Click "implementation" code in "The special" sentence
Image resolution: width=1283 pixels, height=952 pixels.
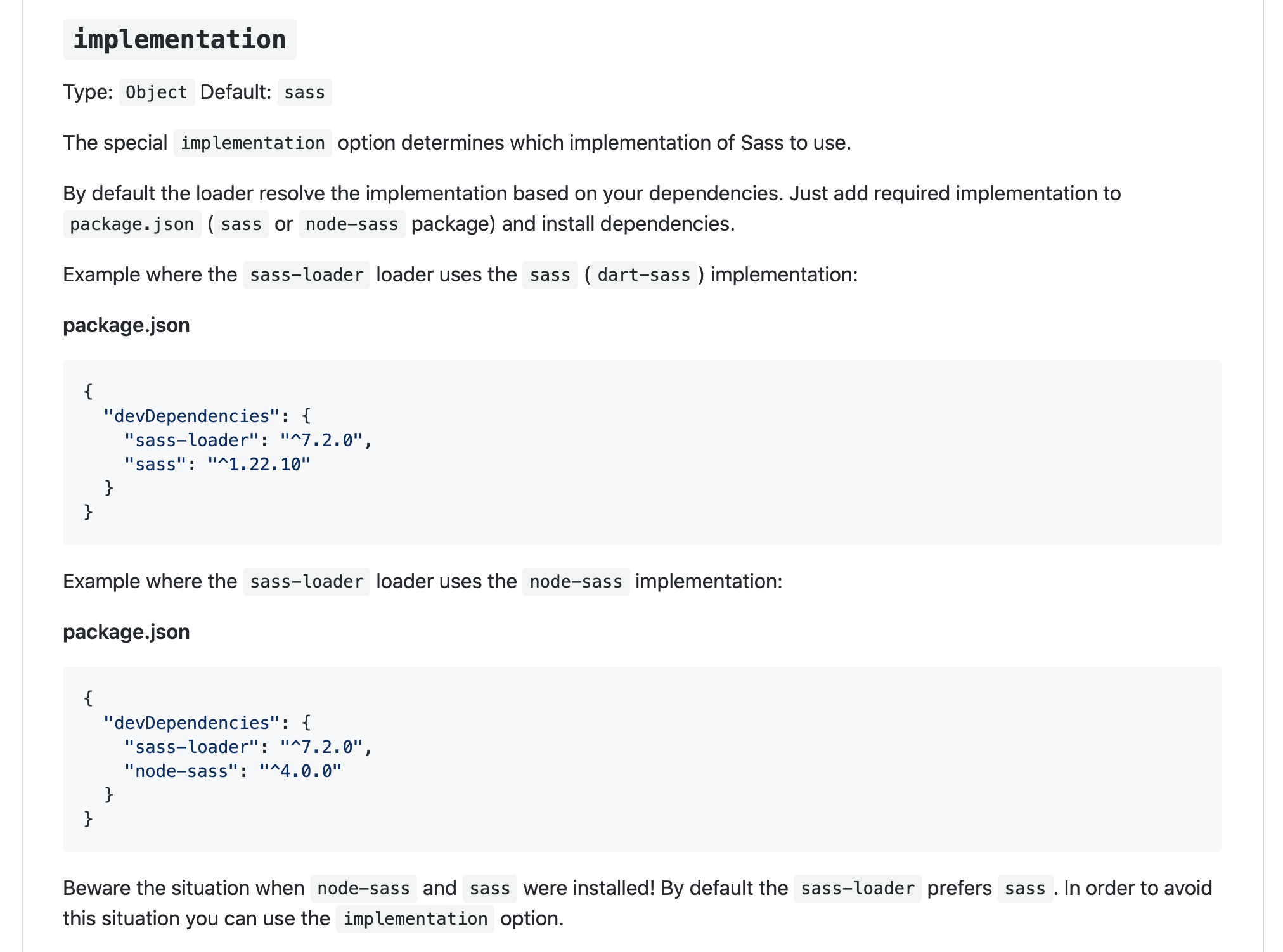[252, 143]
